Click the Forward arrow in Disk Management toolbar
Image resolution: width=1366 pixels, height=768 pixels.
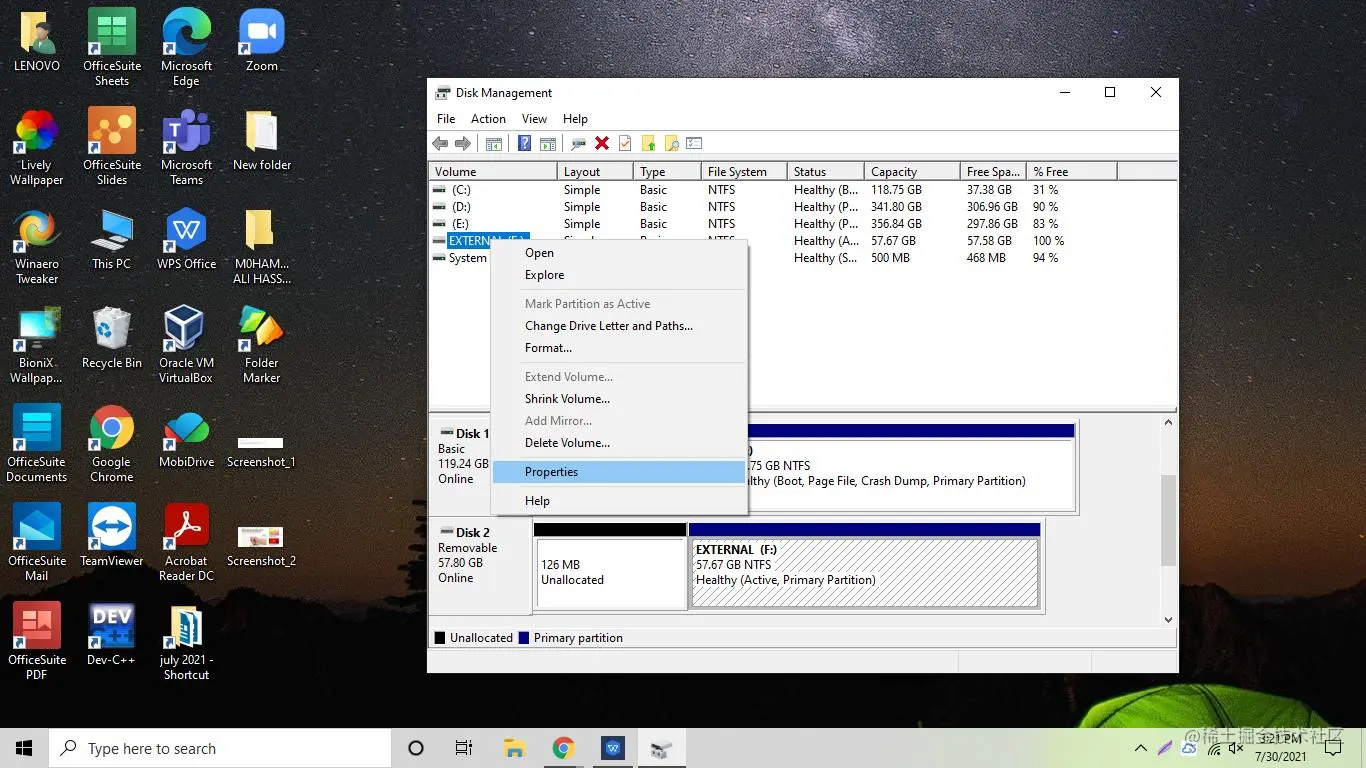click(463, 143)
